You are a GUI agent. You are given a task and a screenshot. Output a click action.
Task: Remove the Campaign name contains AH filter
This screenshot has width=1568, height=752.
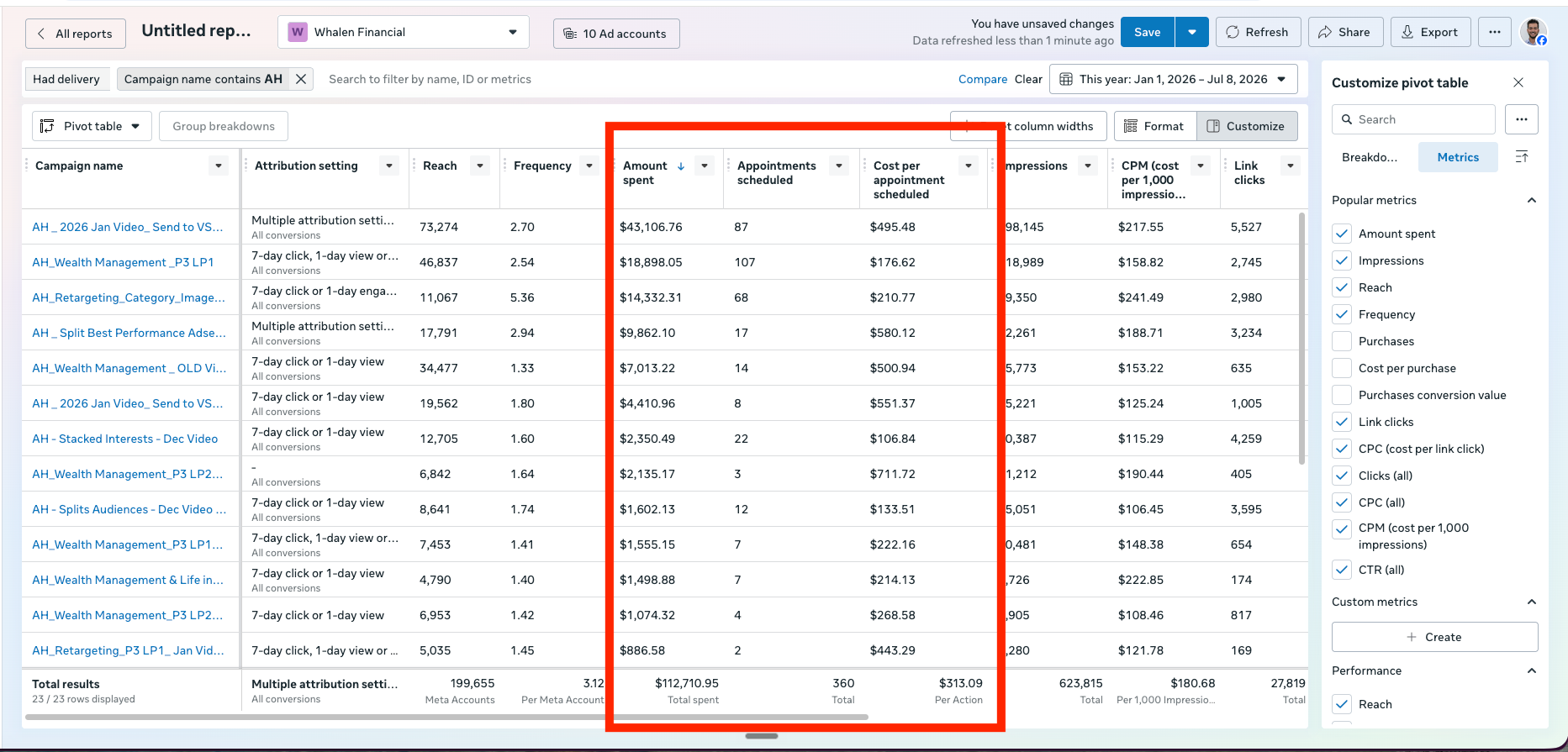point(300,79)
